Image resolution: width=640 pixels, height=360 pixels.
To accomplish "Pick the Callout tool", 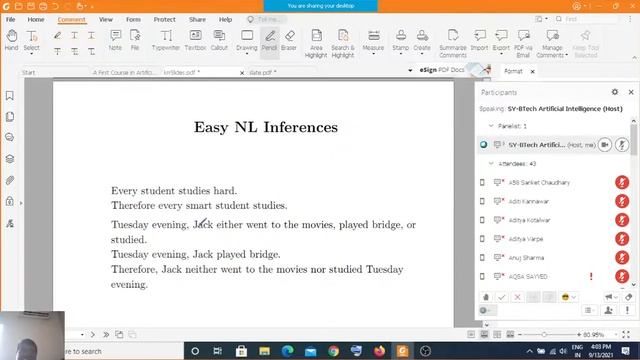I will (x=219, y=40).
